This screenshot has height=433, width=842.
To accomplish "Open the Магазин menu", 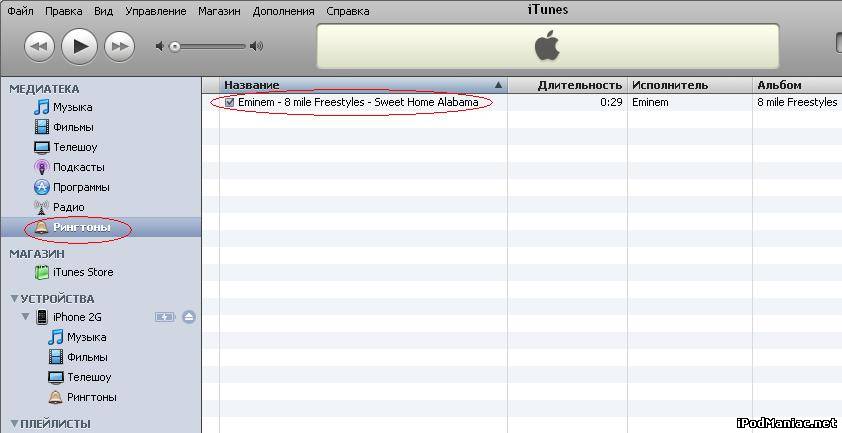I will point(219,11).
